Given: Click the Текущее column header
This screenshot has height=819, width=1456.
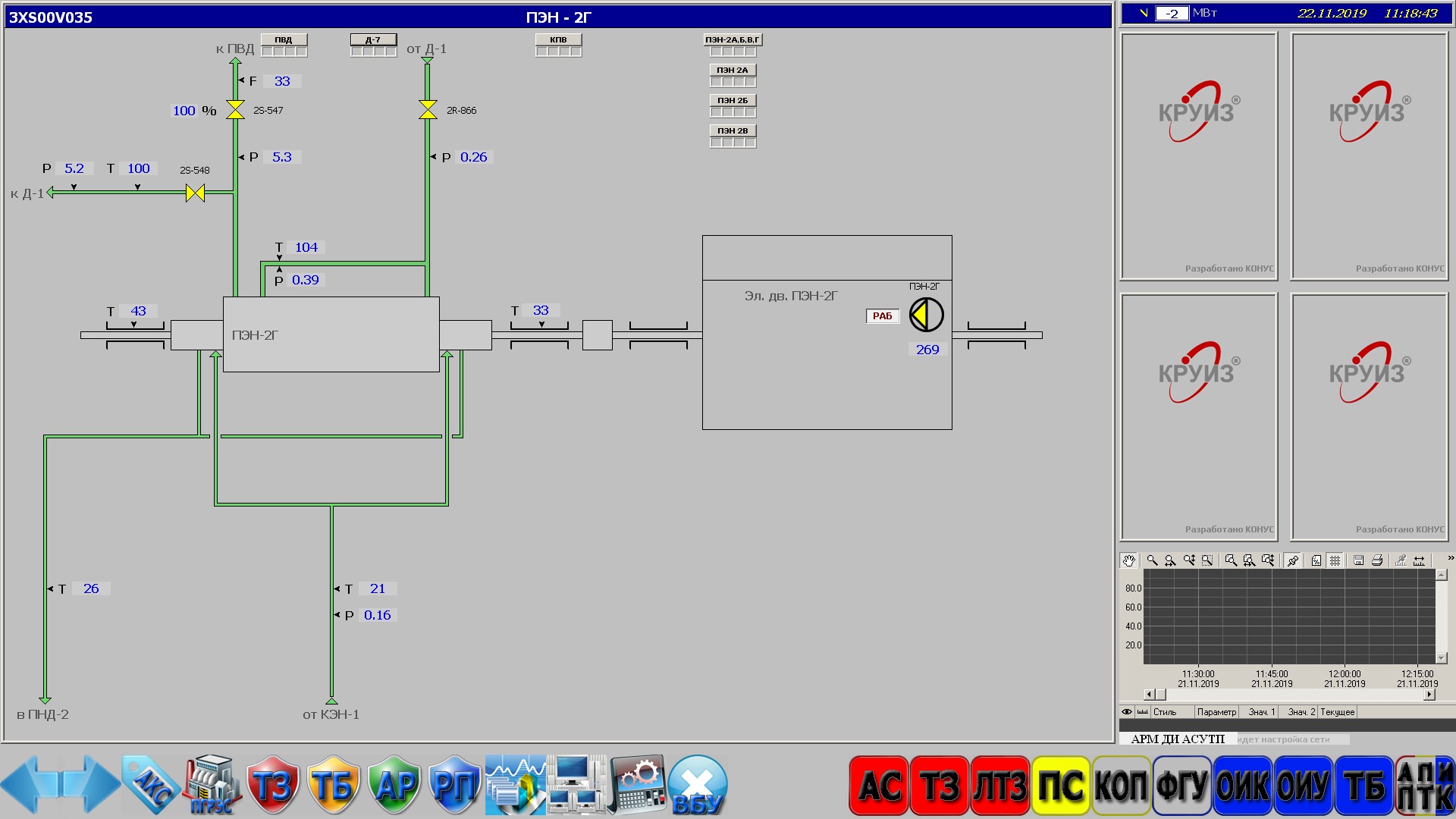Looking at the screenshot, I should point(1338,712).
